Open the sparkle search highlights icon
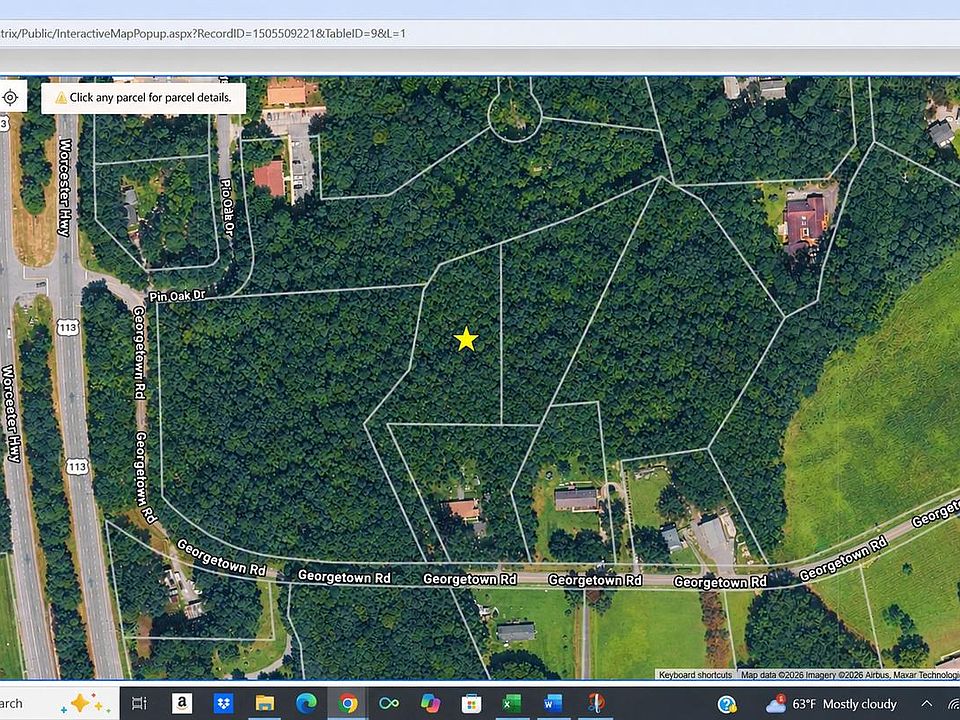Image resolution: width=960 pixels, height=720 pixels. pos(85,703)
